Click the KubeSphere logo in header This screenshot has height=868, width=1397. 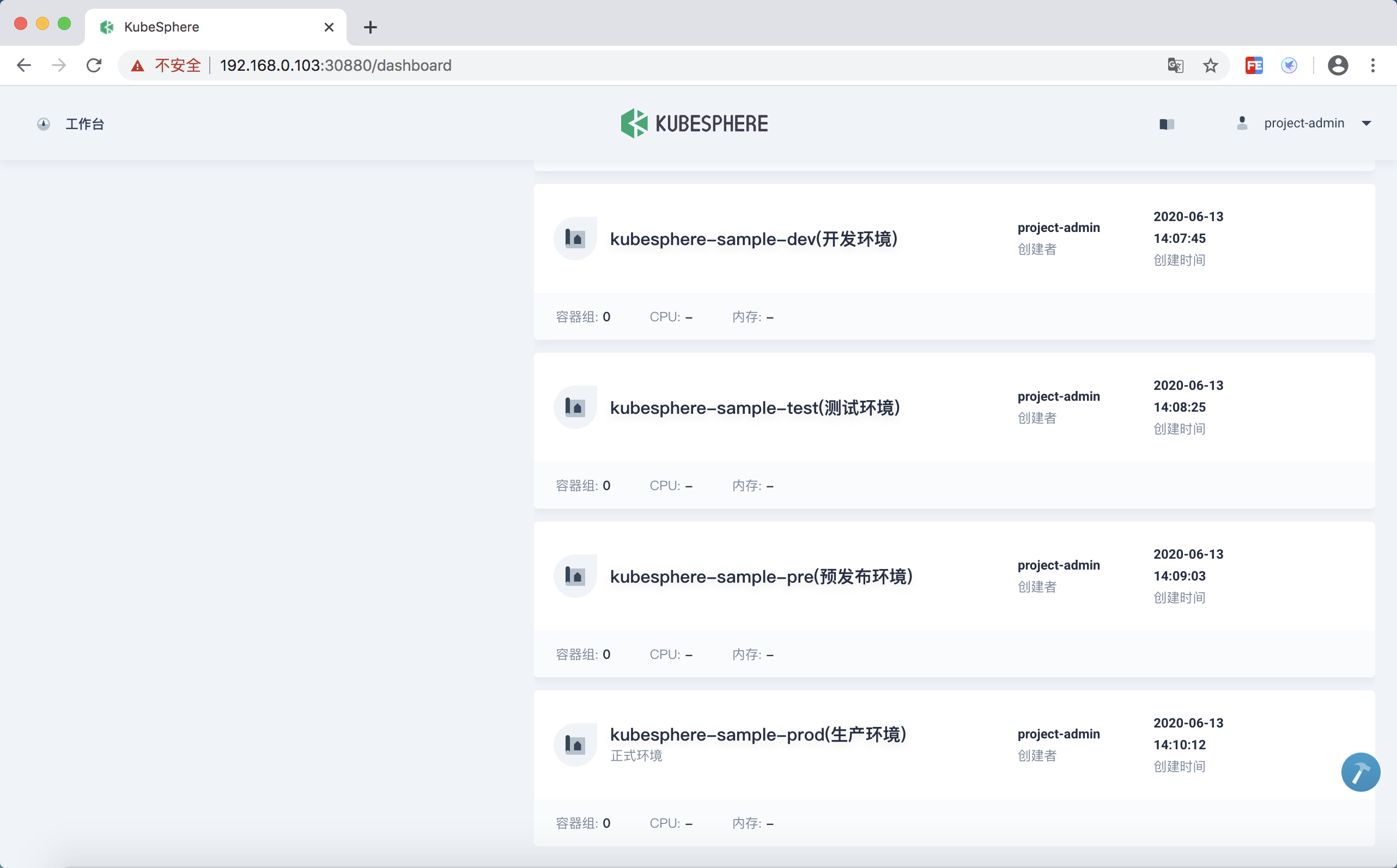point(694,124)
